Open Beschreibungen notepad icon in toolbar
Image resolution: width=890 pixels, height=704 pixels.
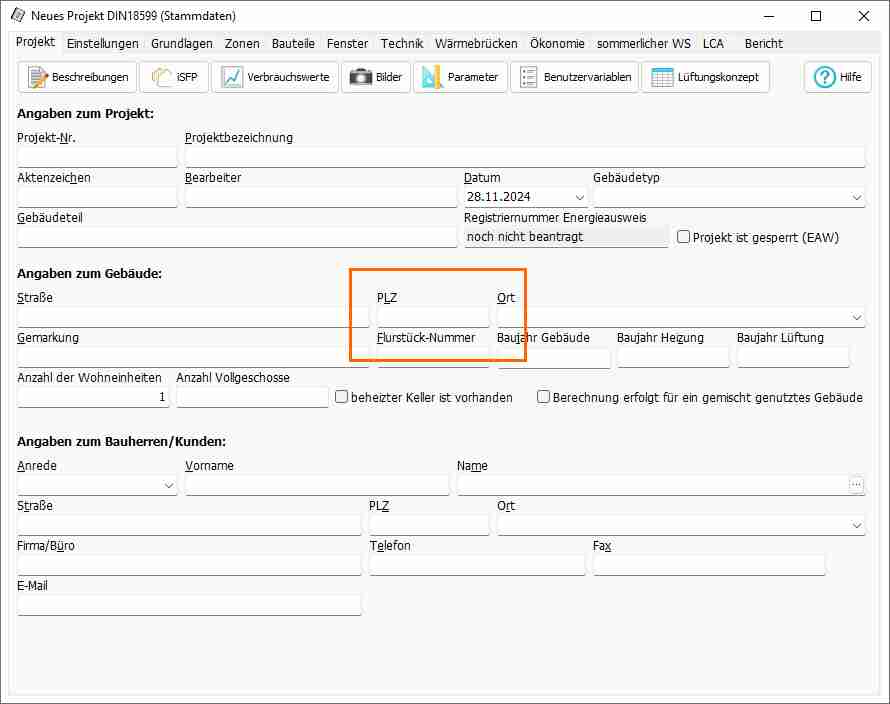click(38, 77)
